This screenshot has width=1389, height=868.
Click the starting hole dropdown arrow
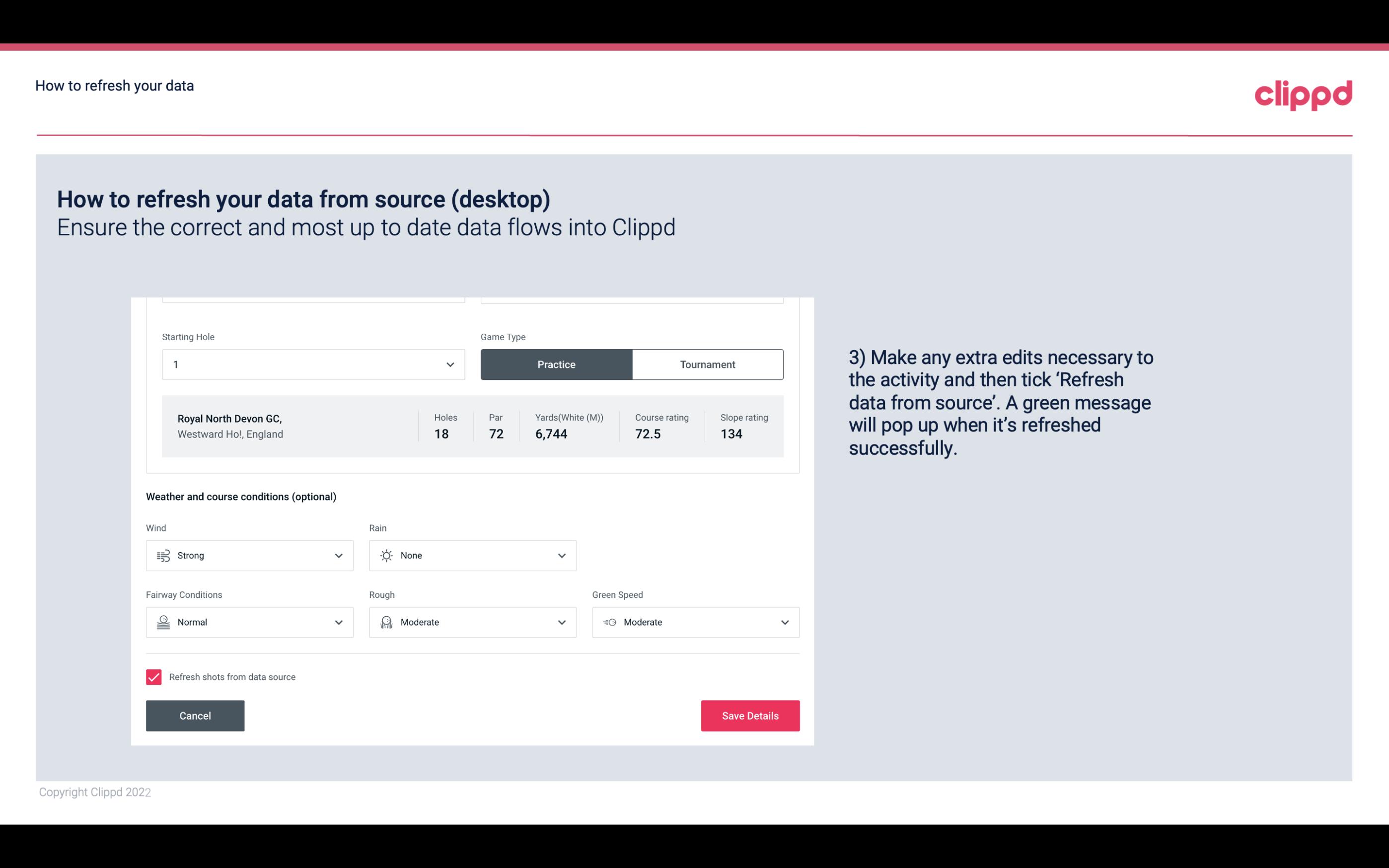(450, 364)
